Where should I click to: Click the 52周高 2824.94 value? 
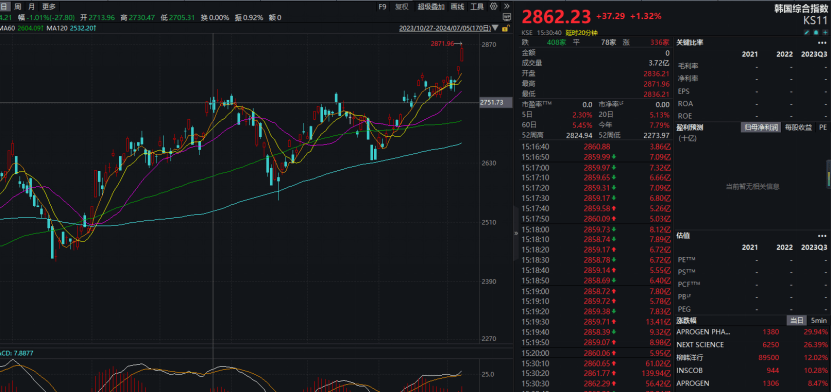tap(579, 136)
